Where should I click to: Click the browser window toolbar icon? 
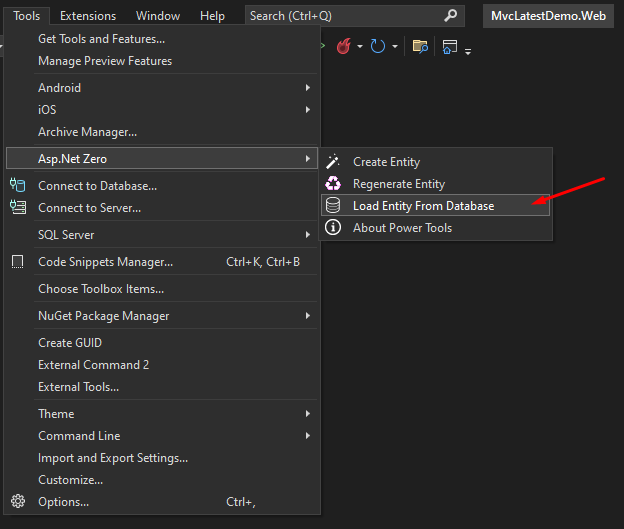click(450, 47)
